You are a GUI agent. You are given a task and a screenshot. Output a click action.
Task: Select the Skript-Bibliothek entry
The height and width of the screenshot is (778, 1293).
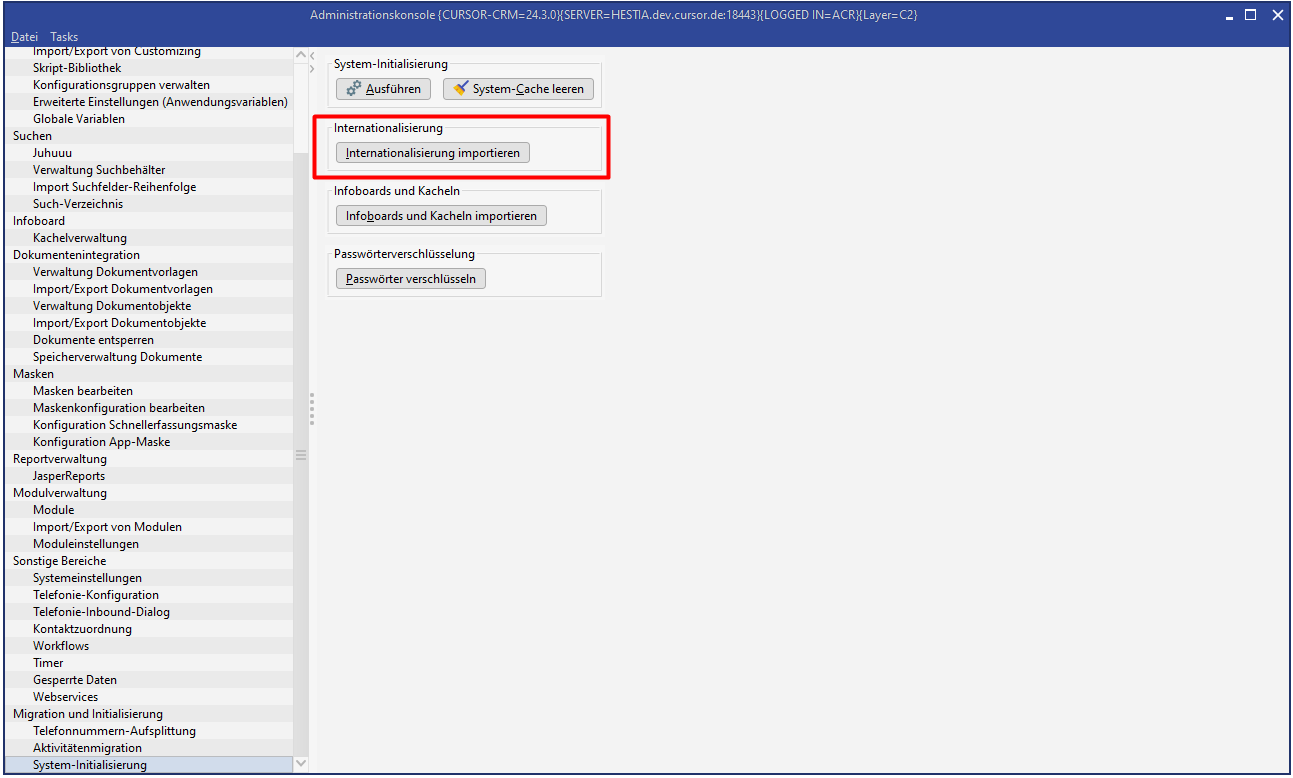pyautogui.click(x=77, y=68)
